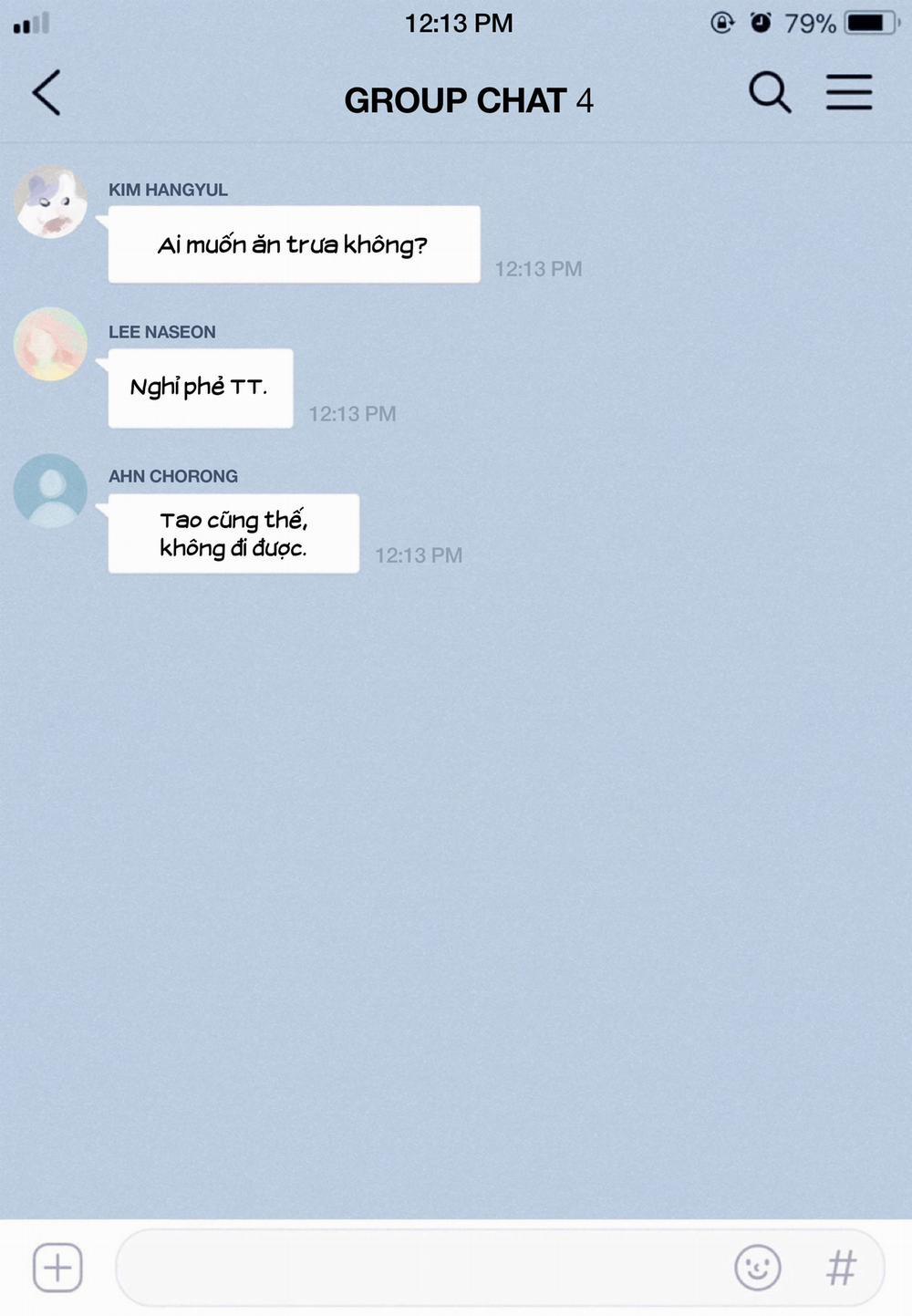Open Ahn Chorong's default avatar

[51, 491]
